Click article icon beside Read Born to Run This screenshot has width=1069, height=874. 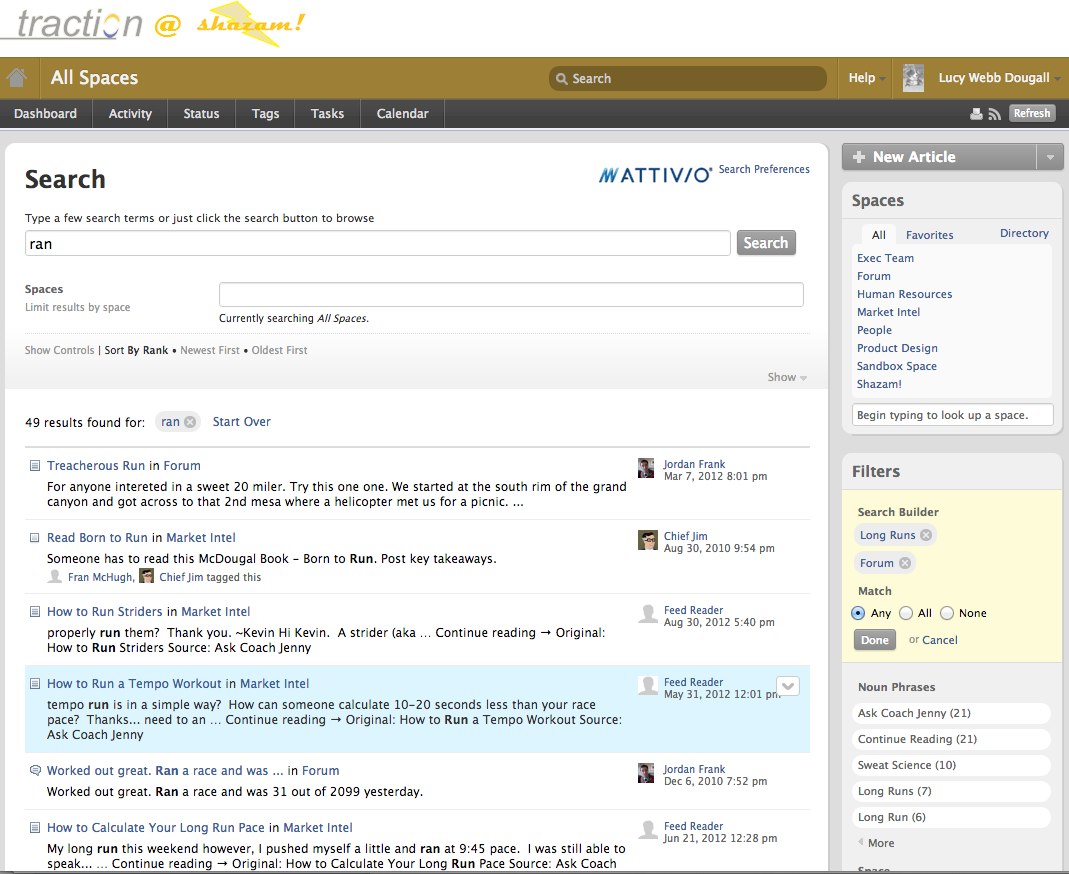[35, 538]
